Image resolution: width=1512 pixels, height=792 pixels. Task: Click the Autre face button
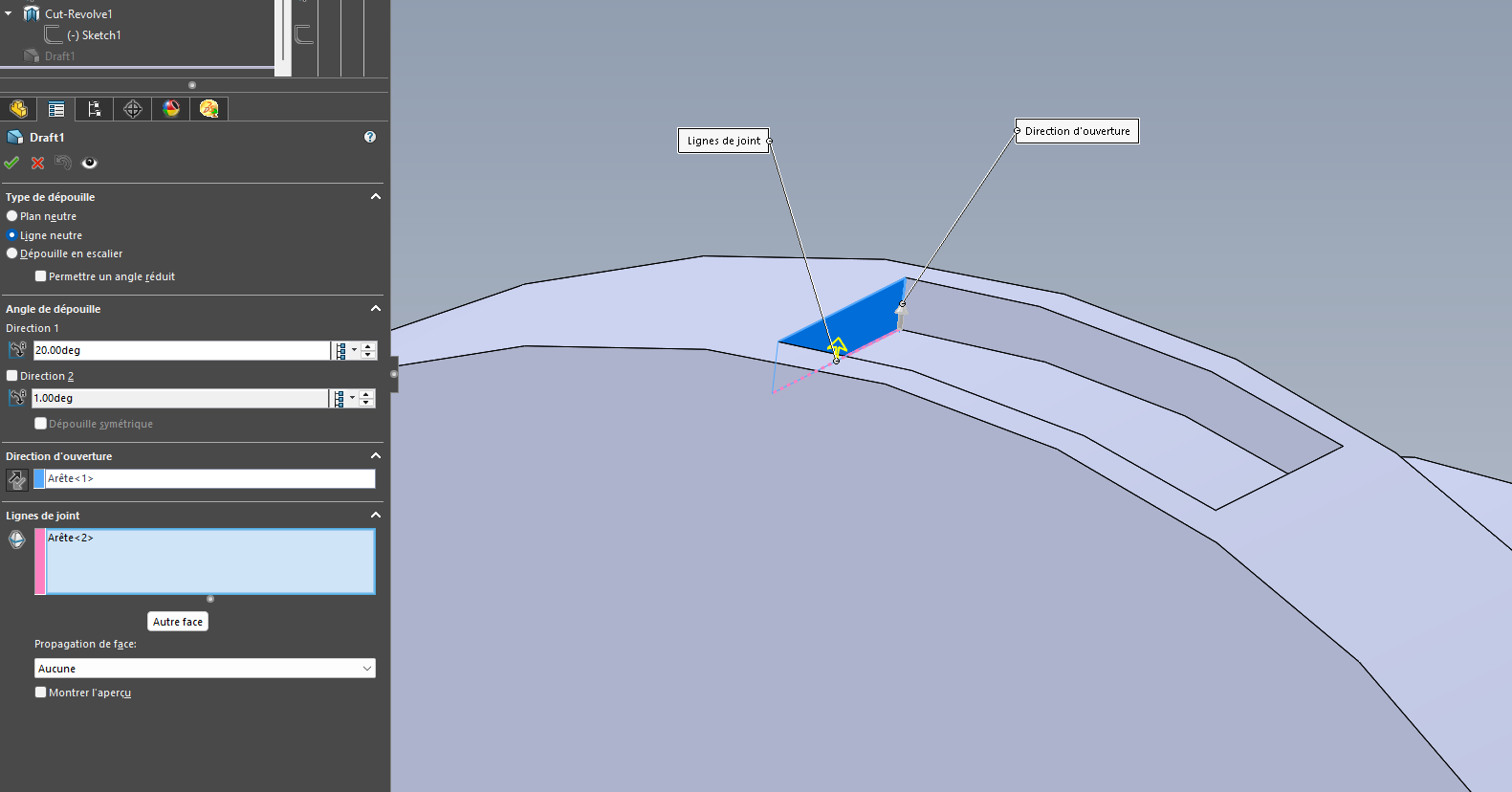178,622
